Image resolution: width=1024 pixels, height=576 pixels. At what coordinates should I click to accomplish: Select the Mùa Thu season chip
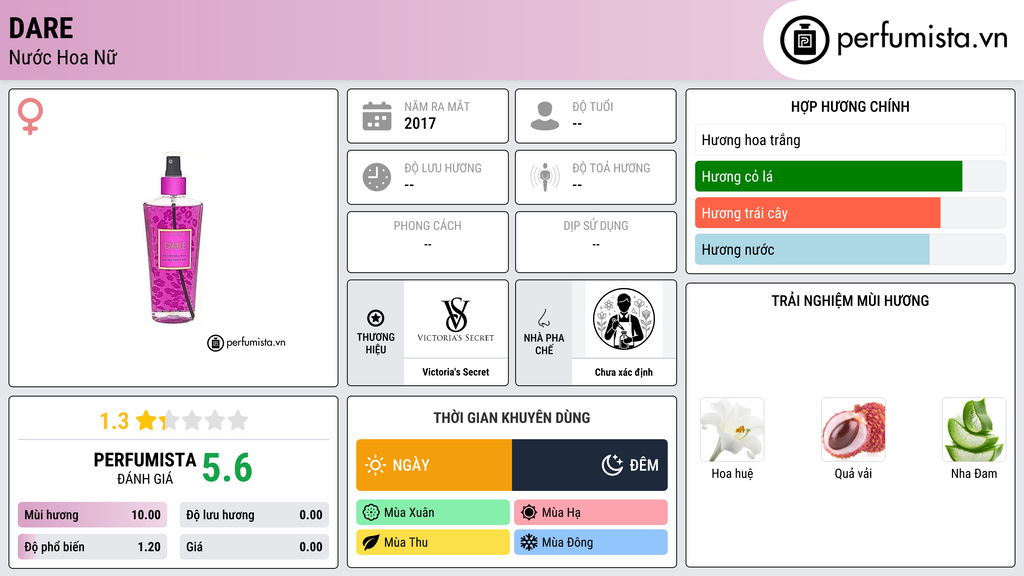coord(433,542)
